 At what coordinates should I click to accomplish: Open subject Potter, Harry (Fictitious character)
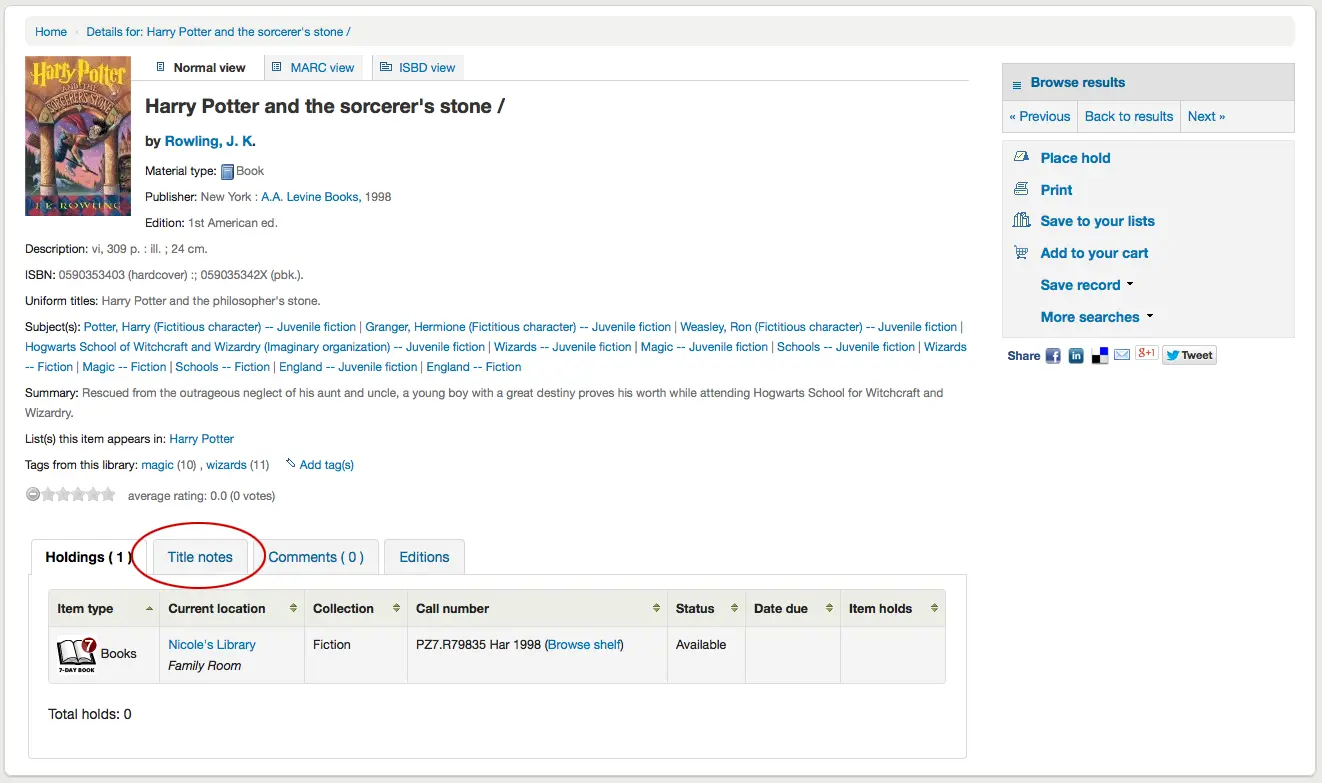pyautogui.click(x=220, y=327)
